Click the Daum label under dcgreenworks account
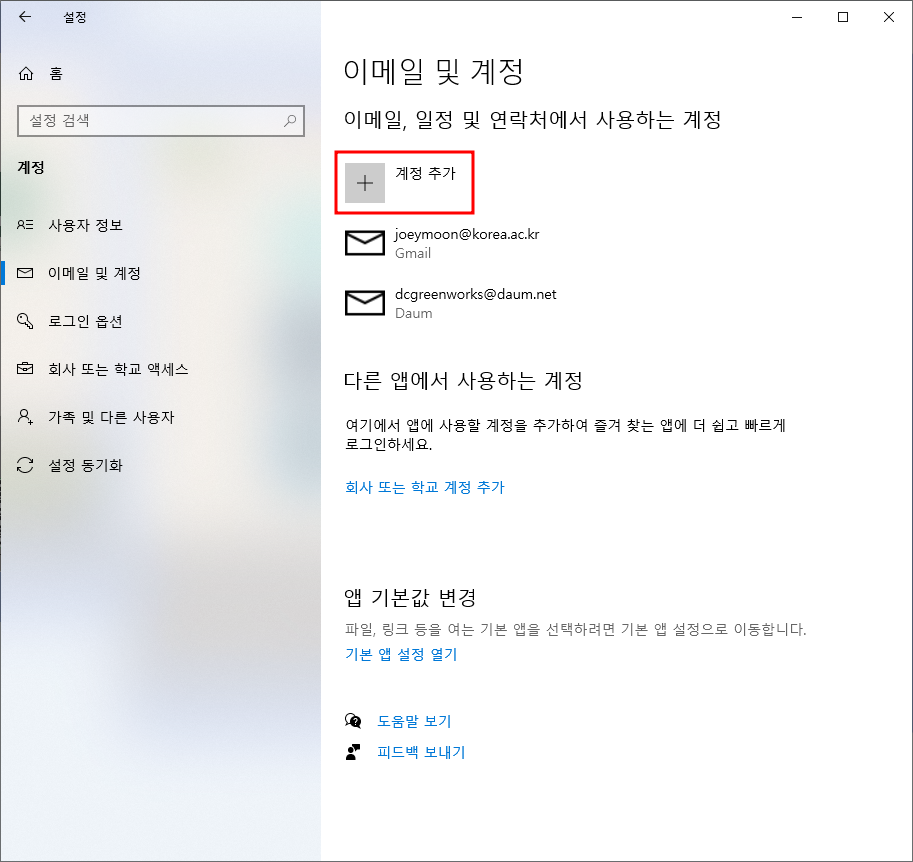 (413, 313)
